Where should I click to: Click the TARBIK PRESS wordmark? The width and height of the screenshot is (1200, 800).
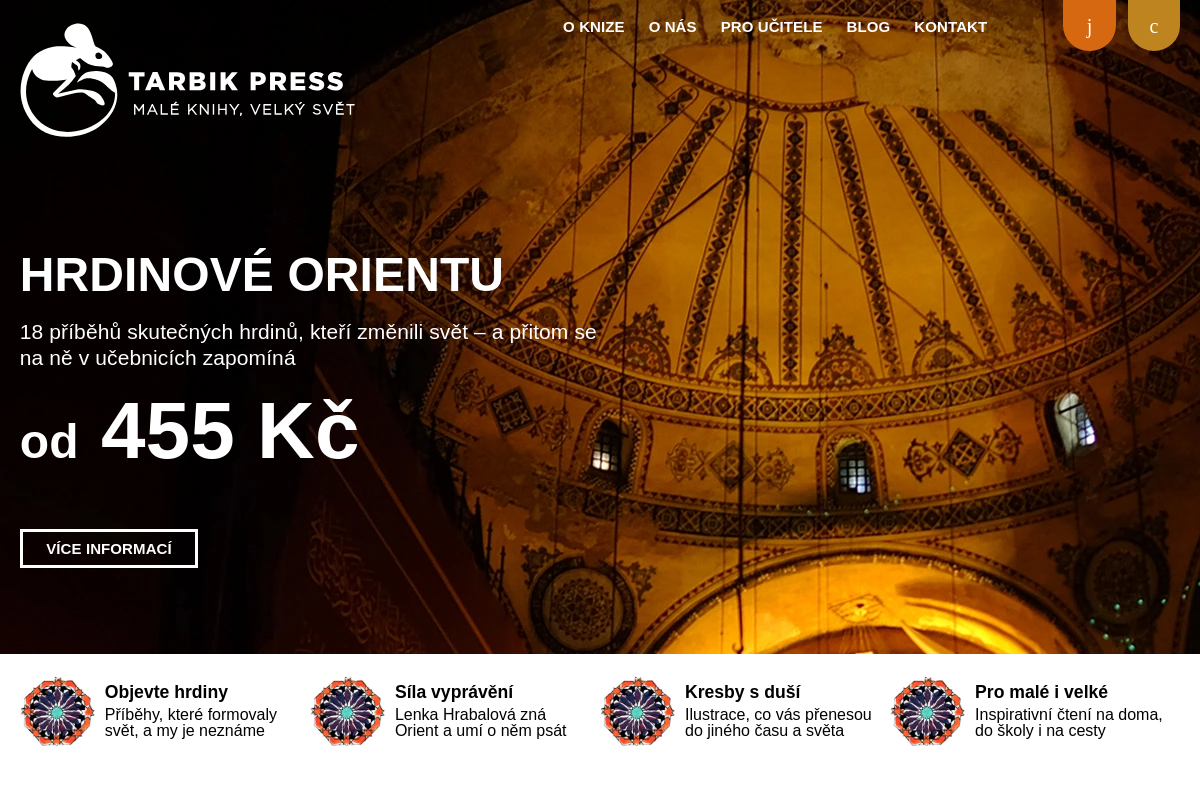[x=236, y=82]
